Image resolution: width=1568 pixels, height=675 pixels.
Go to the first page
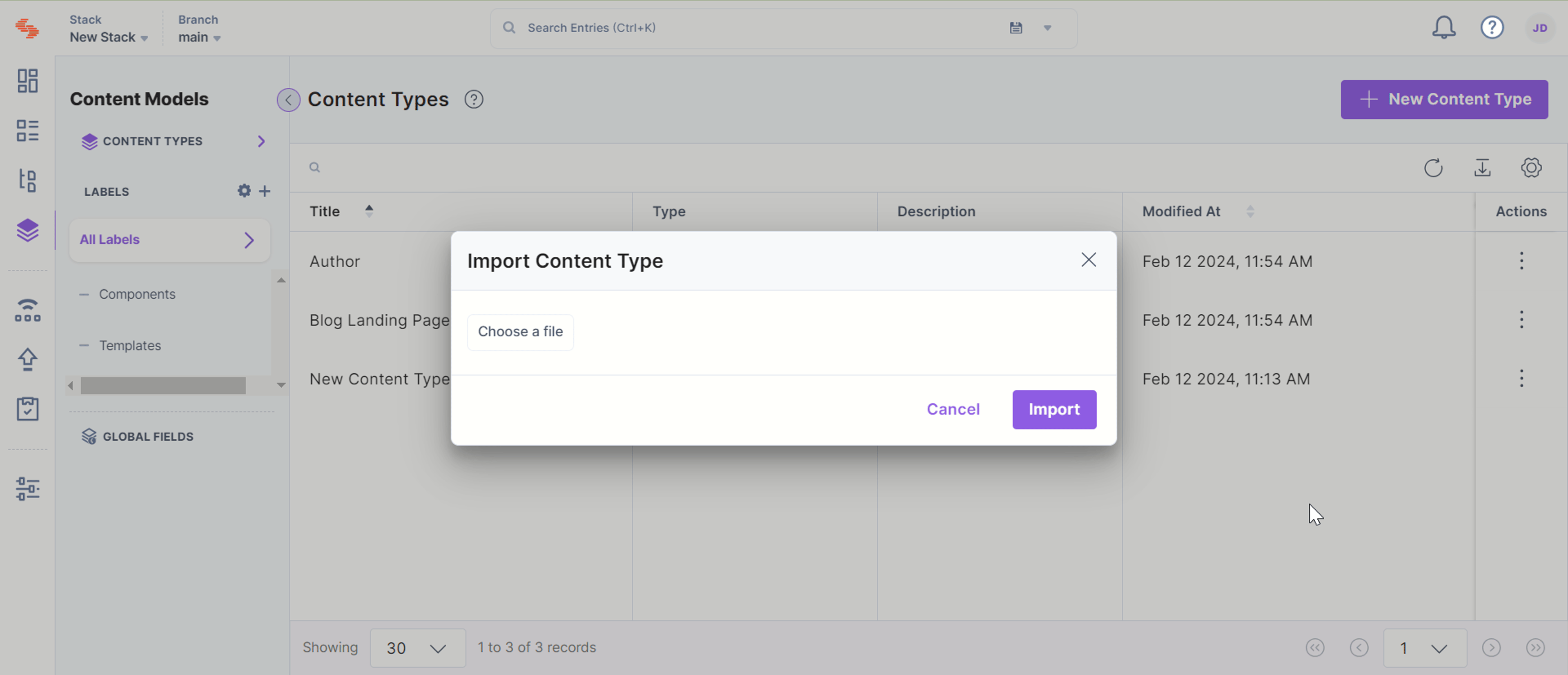(1314, 648)
